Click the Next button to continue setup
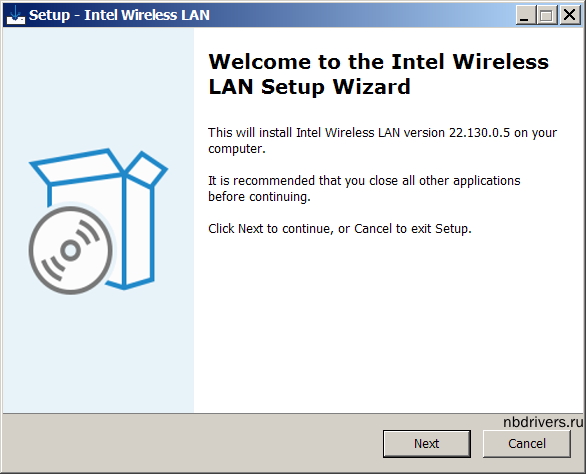 [426, 443]
